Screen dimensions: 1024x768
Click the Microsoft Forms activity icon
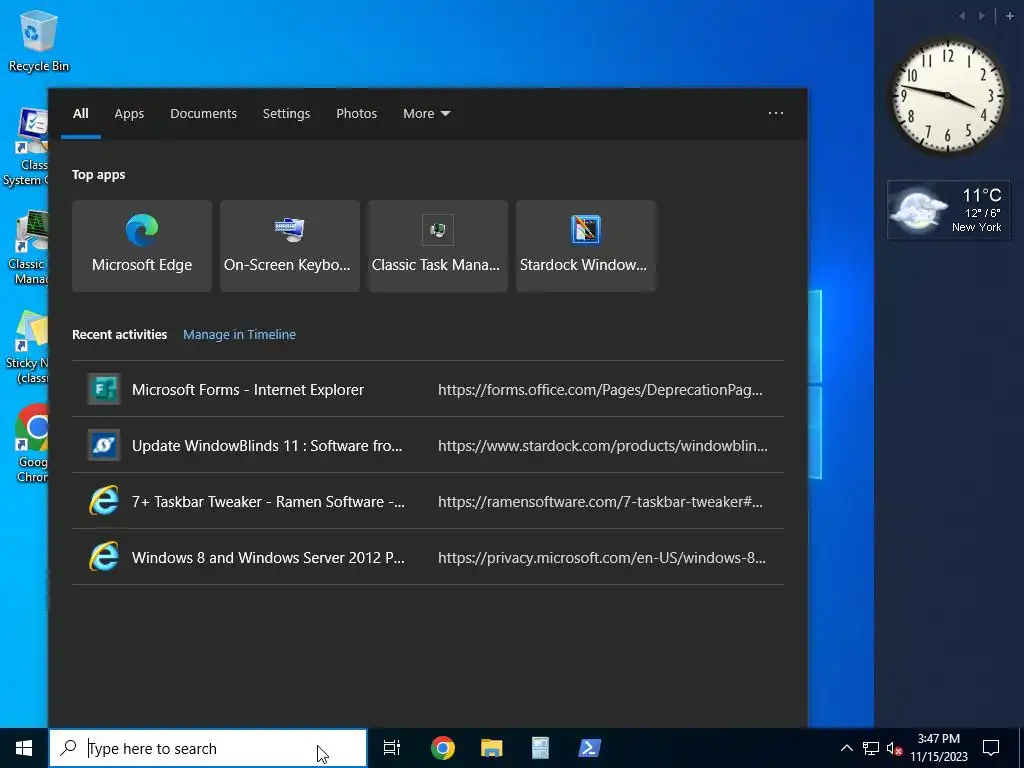[104, 389]
